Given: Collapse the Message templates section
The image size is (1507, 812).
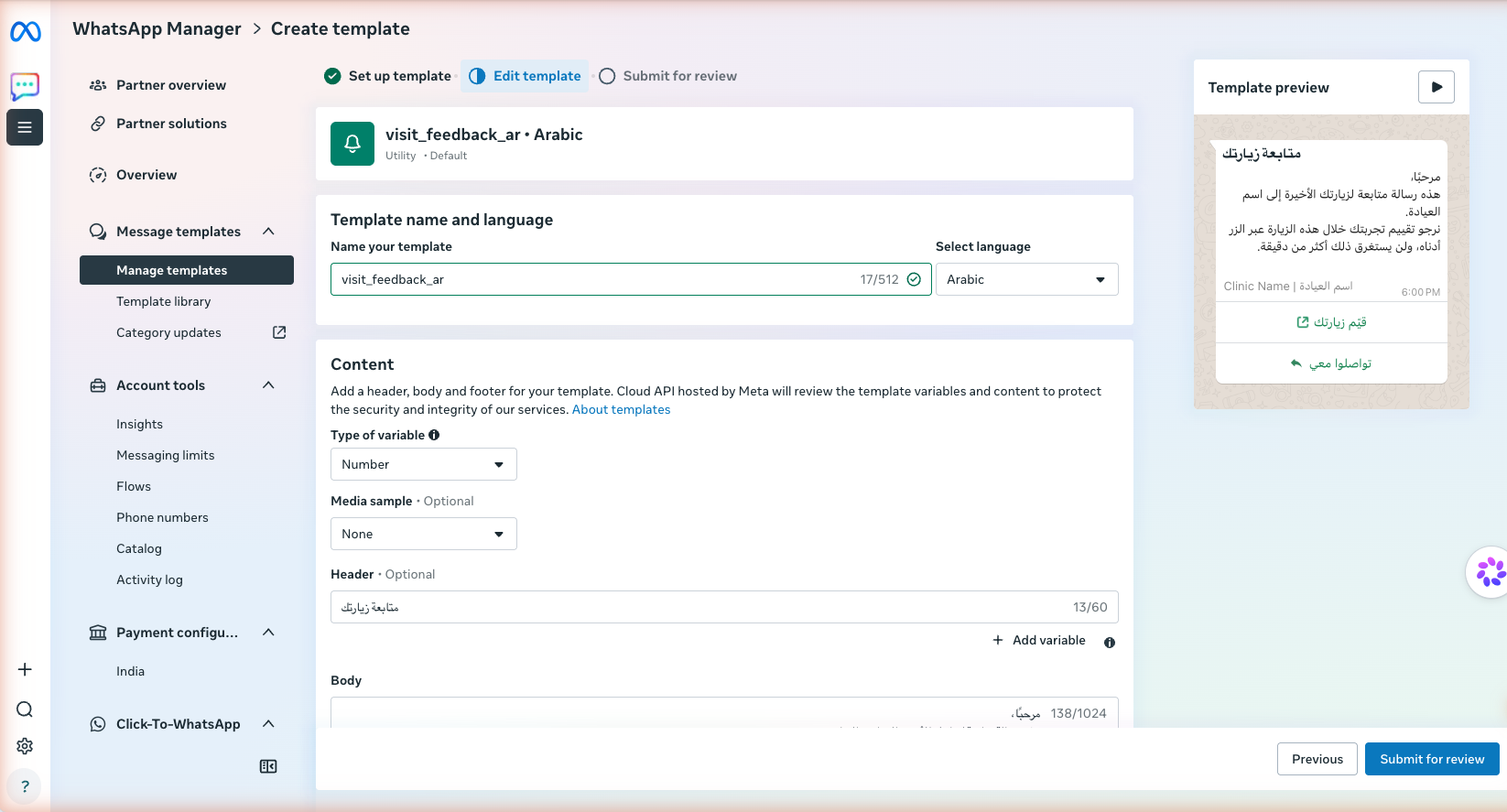Looking at the screenshot, I should click(x=268, y=232).
